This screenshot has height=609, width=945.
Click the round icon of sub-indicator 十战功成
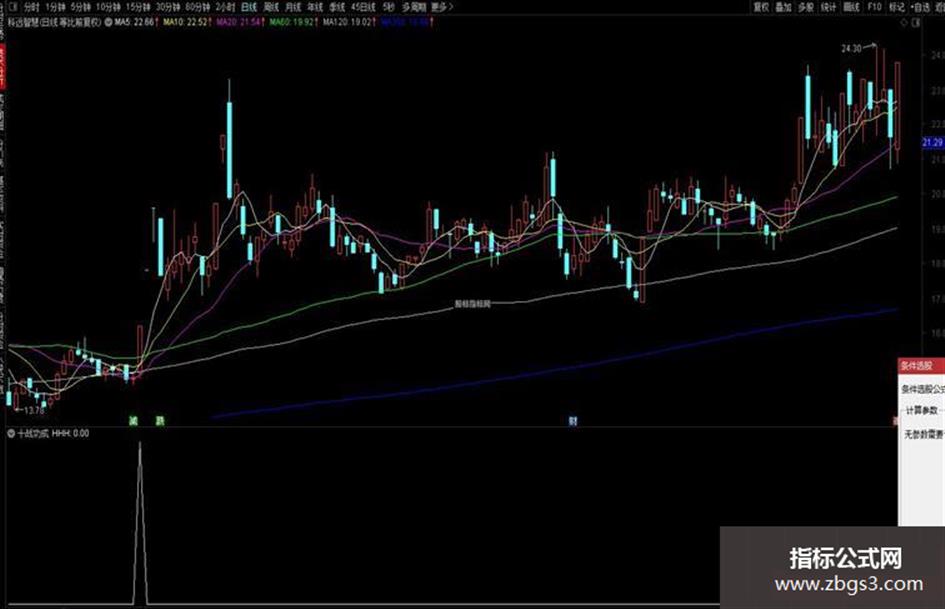[11, 433]
